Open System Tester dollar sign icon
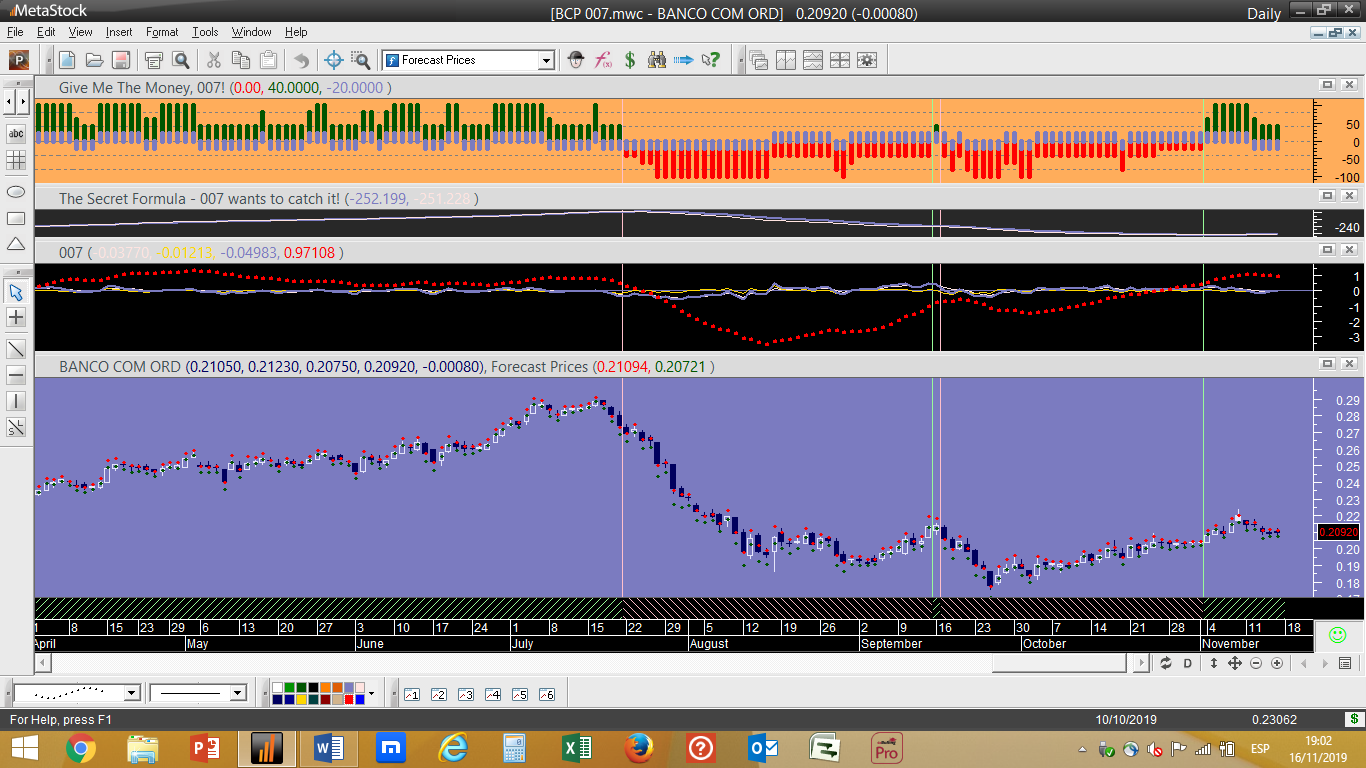 click(630, 60)
